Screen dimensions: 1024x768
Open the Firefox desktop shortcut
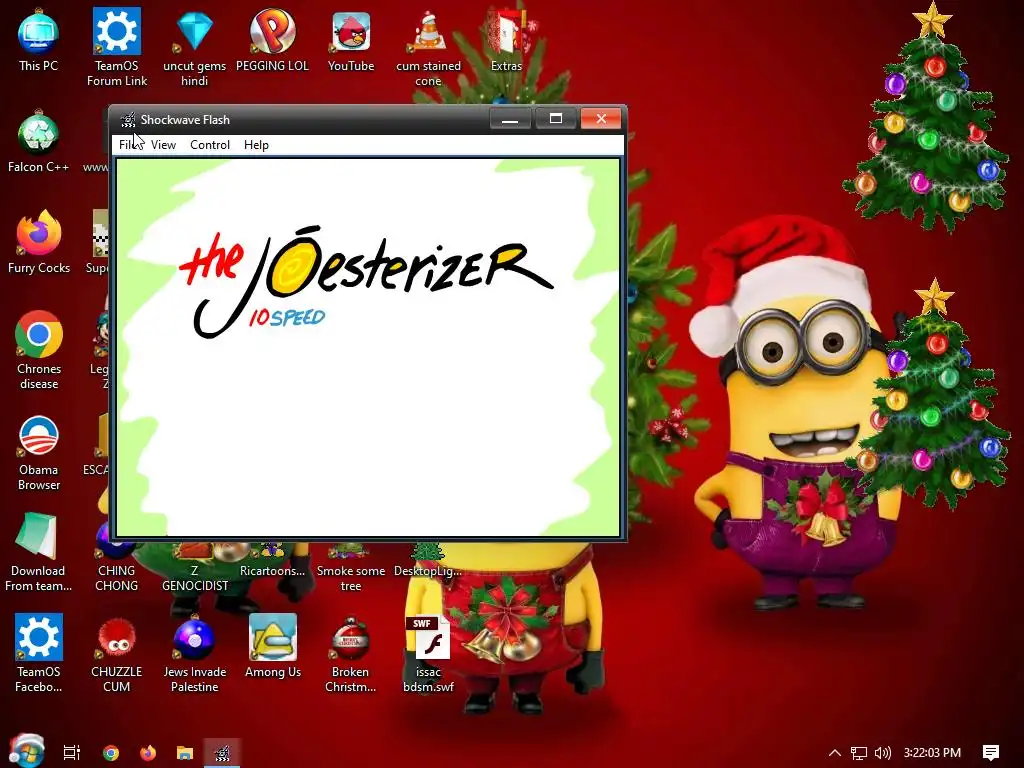coord(39,243)
